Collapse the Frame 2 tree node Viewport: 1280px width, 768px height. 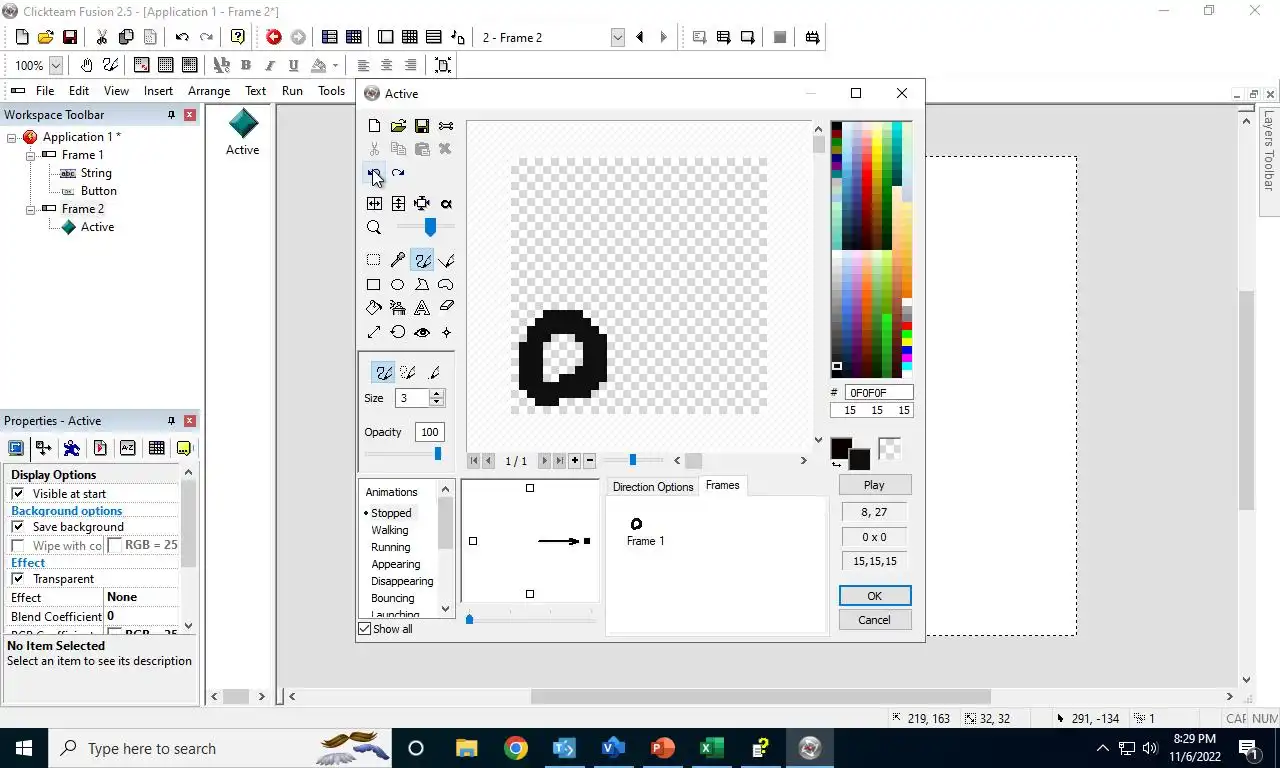[x=30, y=209]
